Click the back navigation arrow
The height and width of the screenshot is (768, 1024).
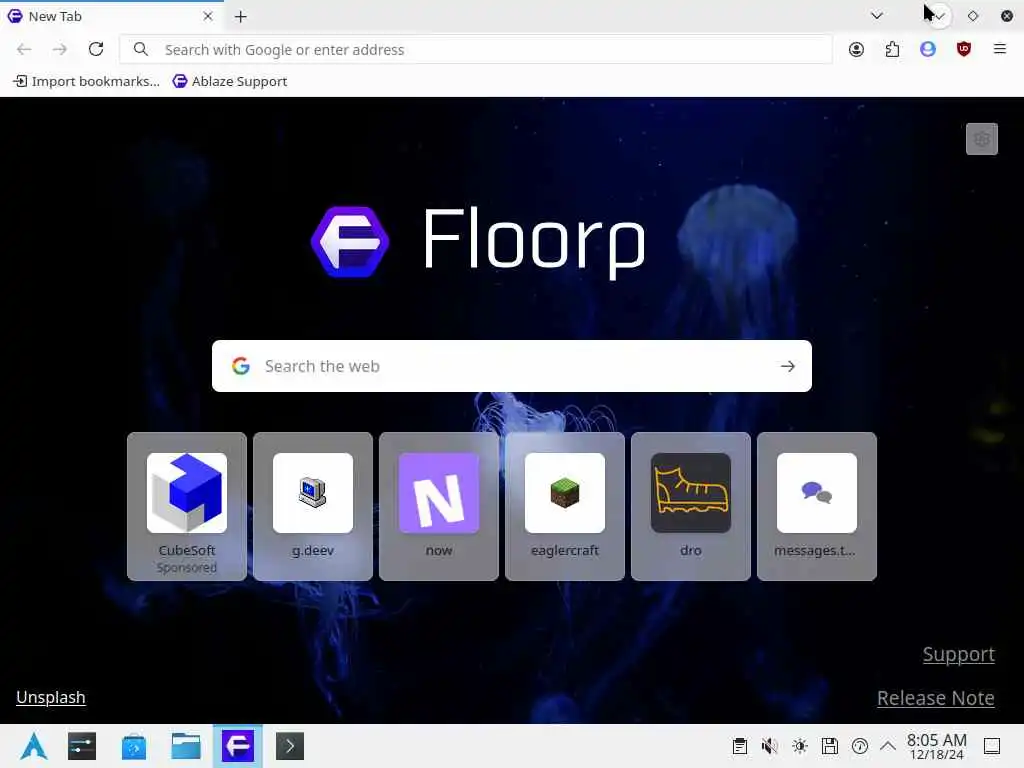click(24, 49)
